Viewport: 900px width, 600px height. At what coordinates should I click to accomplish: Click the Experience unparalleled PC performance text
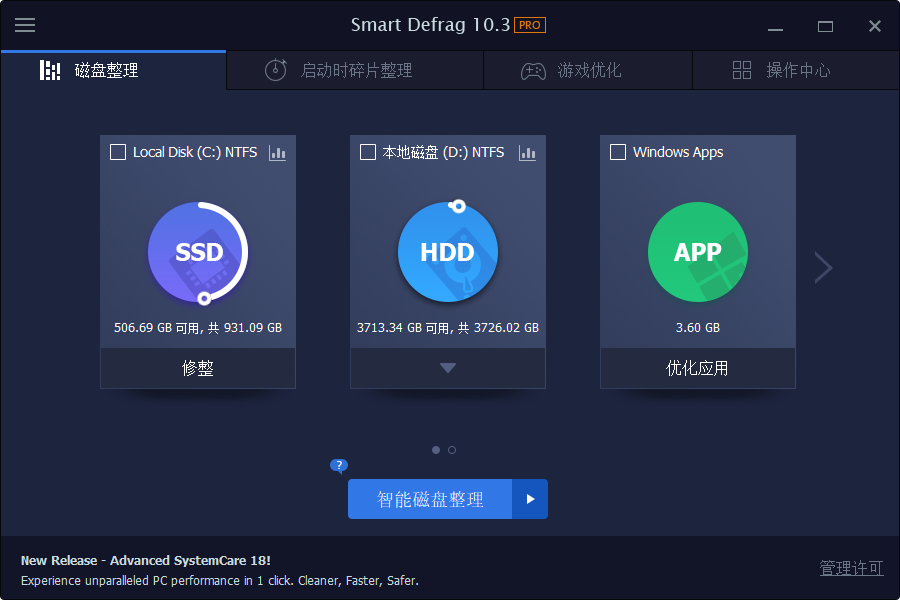(220, 580)
